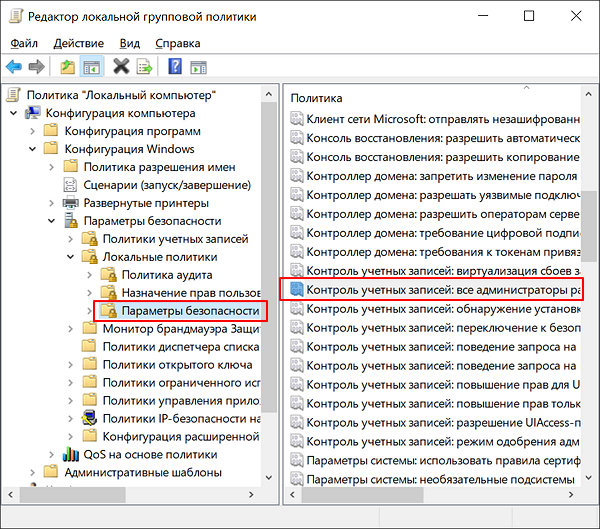
Task: Click the Back arrow toolbar icon
Action: (x=14, y=67)
